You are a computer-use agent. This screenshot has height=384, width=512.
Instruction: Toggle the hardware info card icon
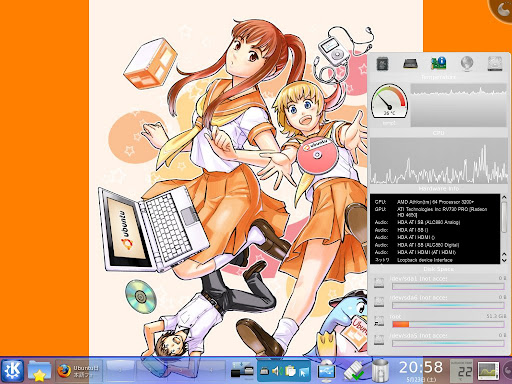click(438, 63)
